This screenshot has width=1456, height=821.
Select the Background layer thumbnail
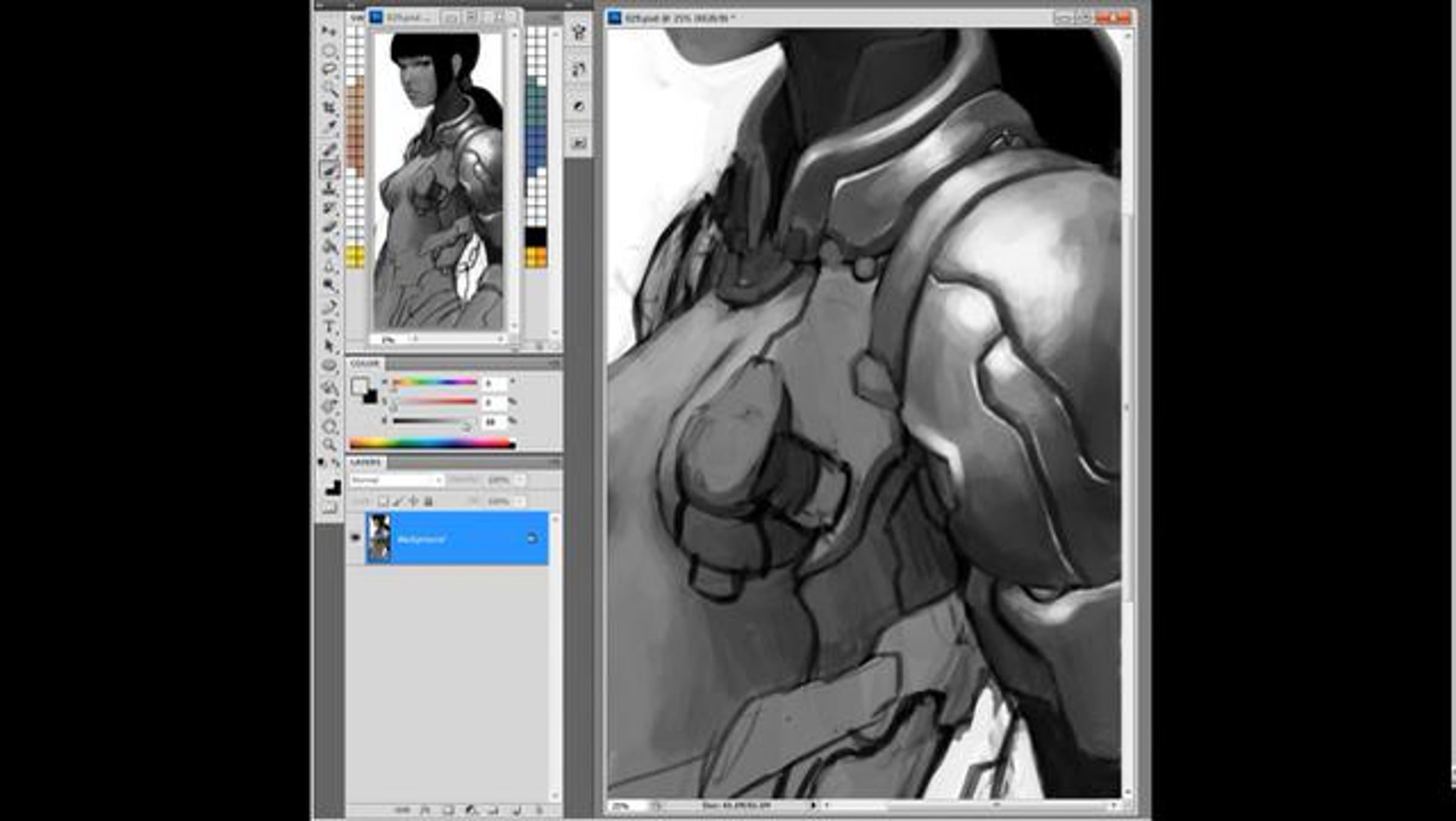(380, 538)
